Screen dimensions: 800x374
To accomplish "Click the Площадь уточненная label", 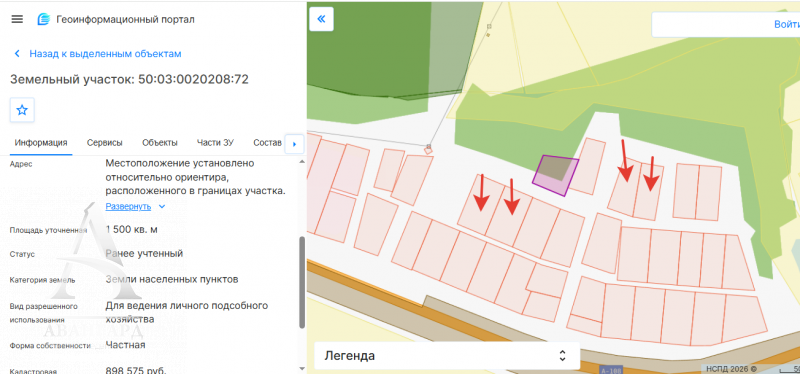I will point(48,230).
